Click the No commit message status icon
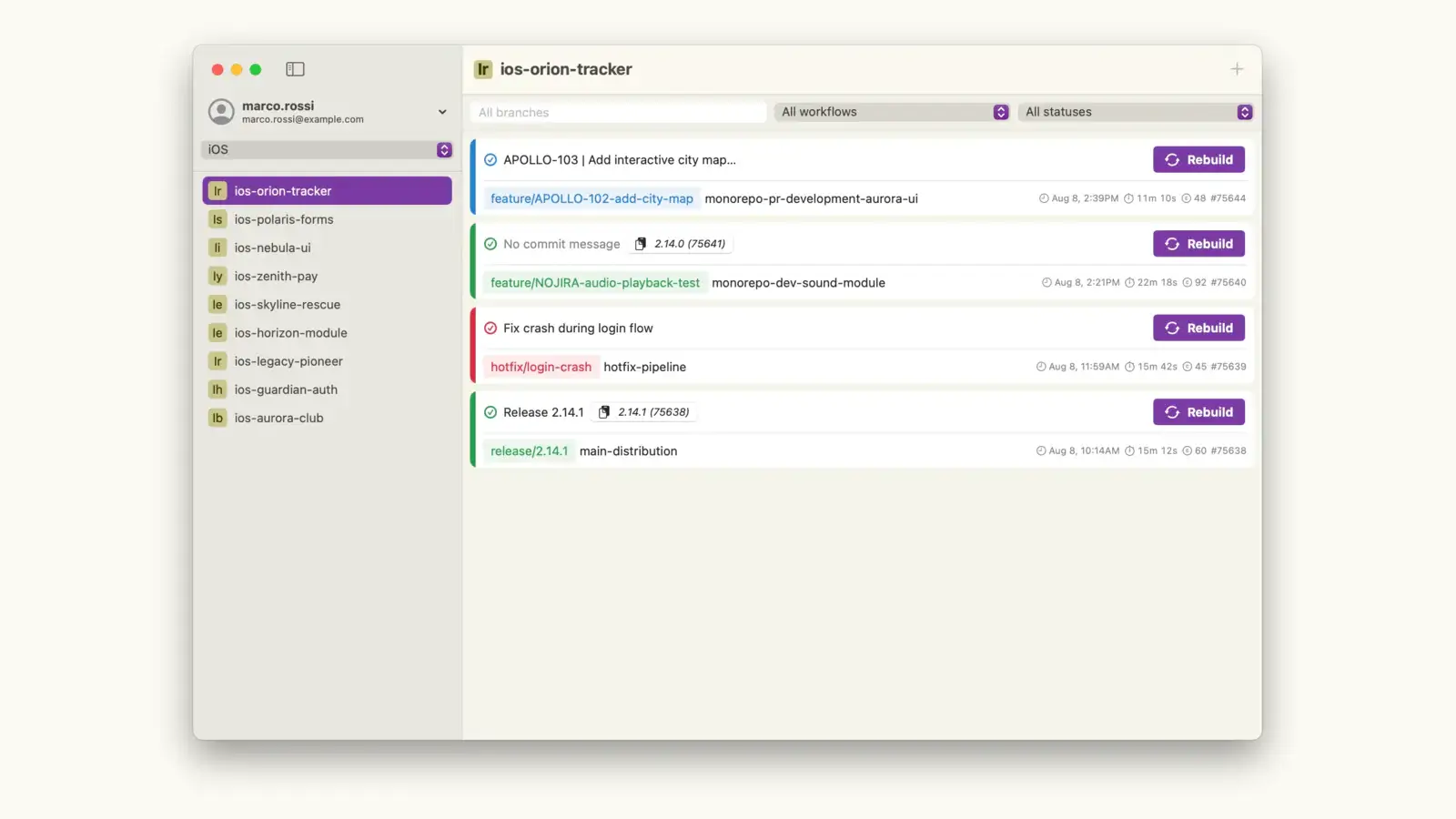Viewport: 1456px width, 819px height. [x=490, y=244]
